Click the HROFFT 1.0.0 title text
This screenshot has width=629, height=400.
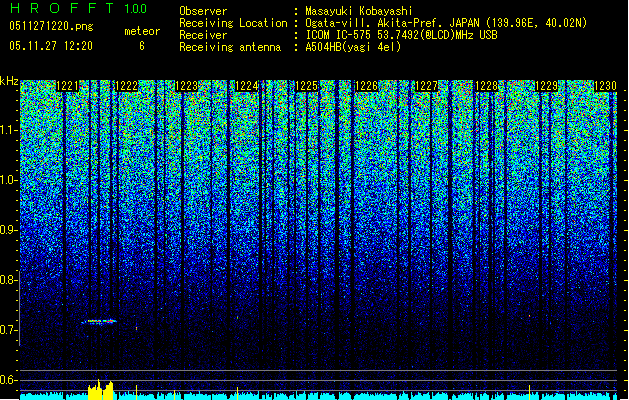coord(78,8)
